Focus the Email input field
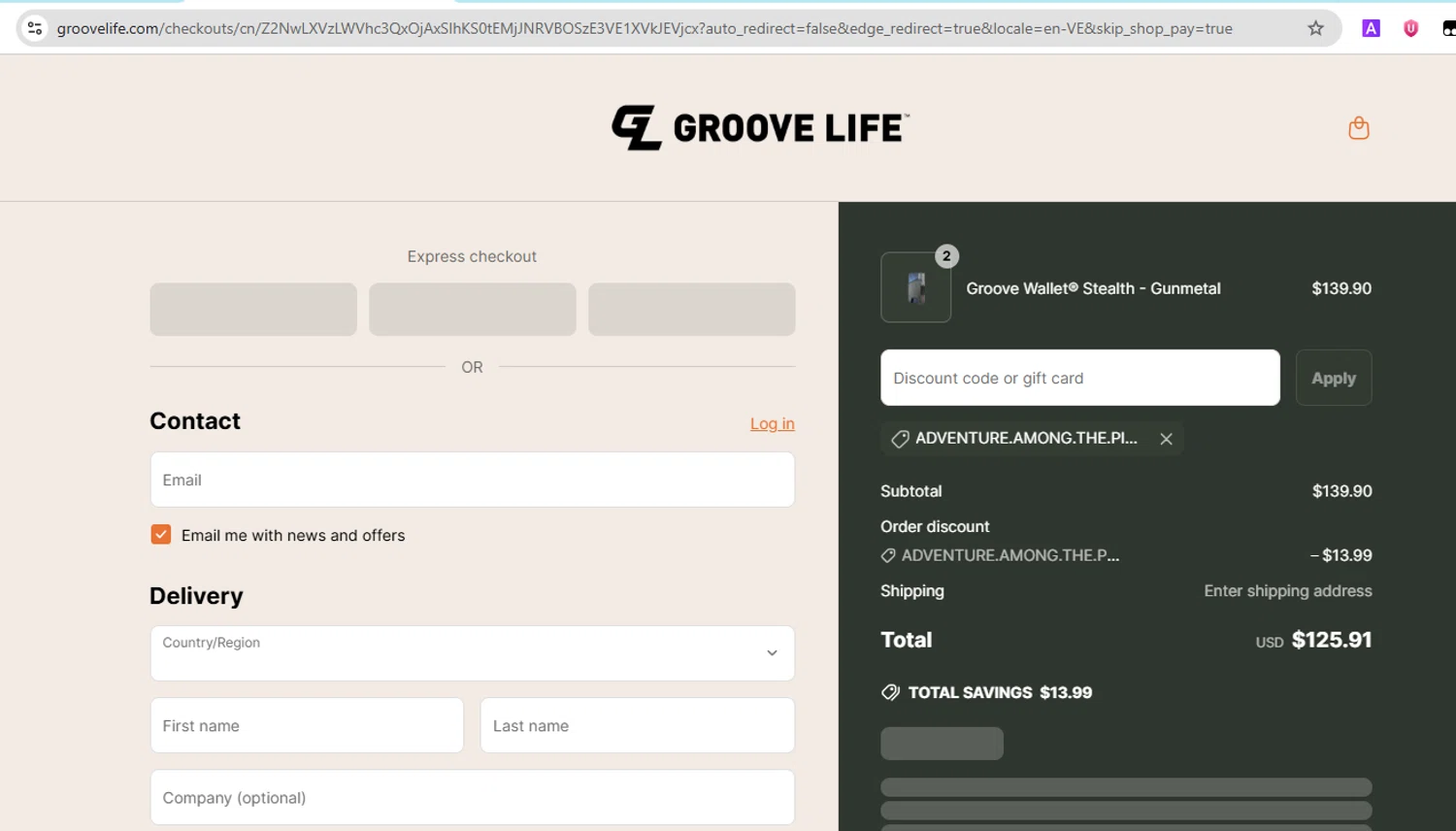The image size is (1456, 831). (473, 480)
